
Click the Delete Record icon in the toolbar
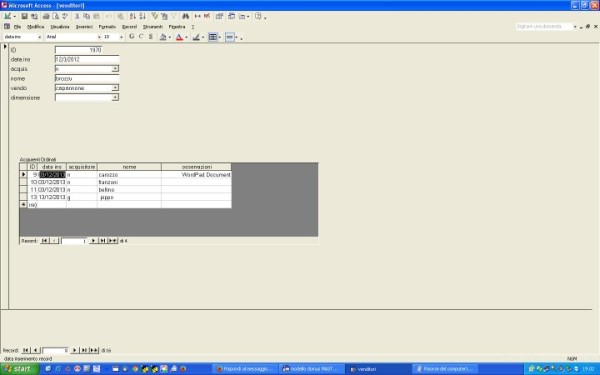pos(207,16)
